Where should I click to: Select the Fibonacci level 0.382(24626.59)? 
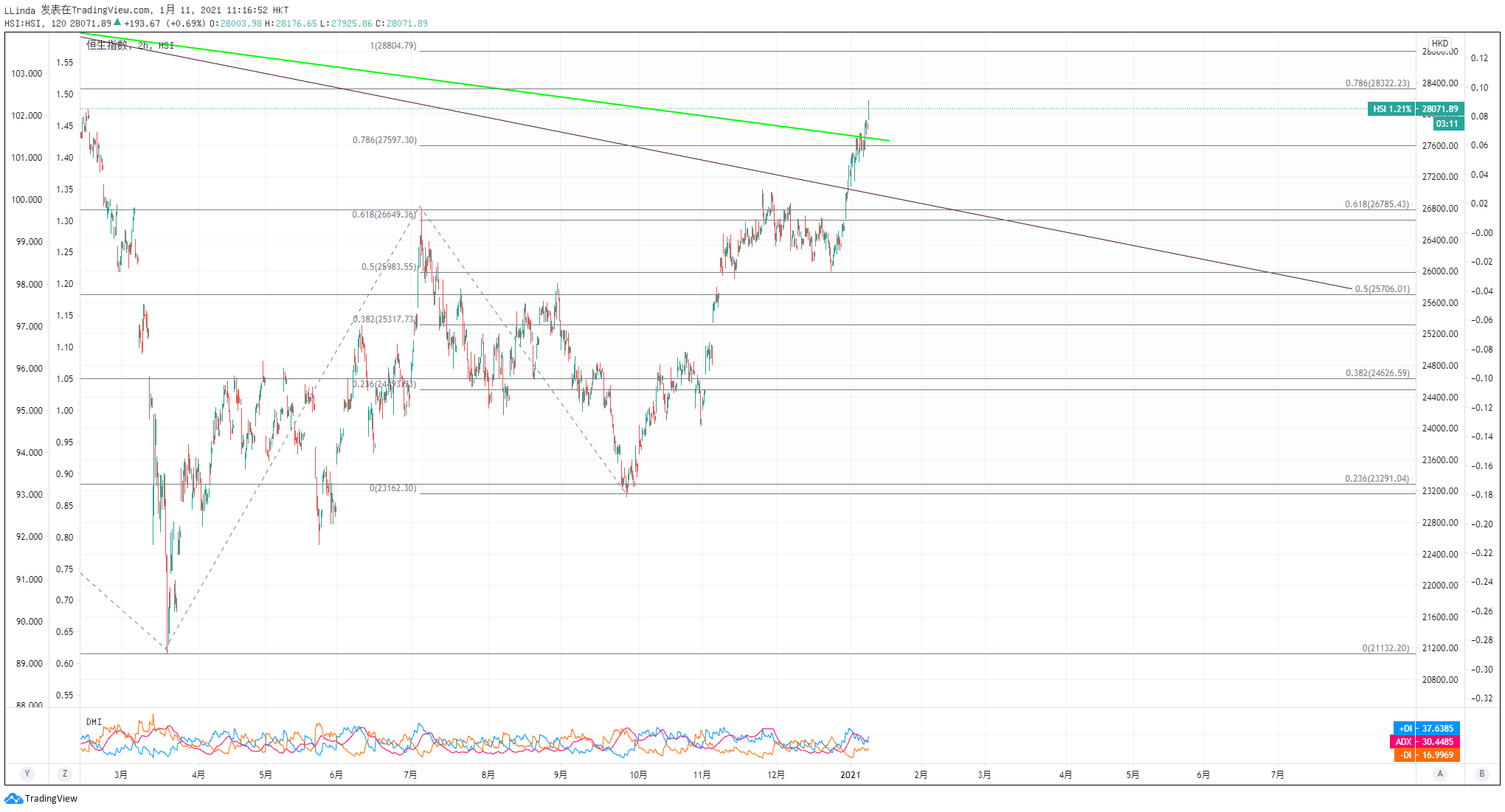(x=1377, y=373)
